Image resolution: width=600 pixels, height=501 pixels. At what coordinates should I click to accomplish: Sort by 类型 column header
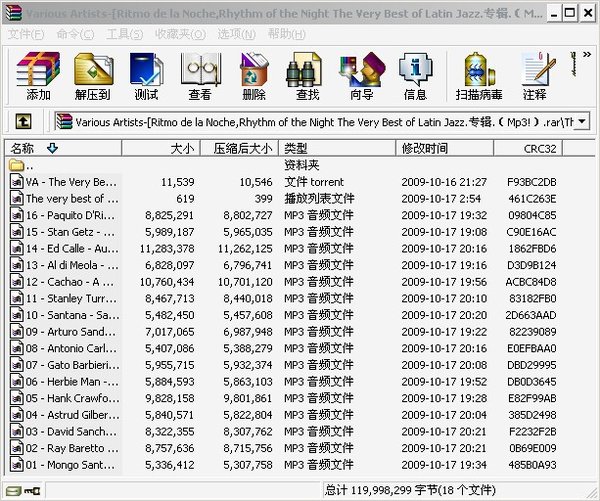tap(337, 148)
